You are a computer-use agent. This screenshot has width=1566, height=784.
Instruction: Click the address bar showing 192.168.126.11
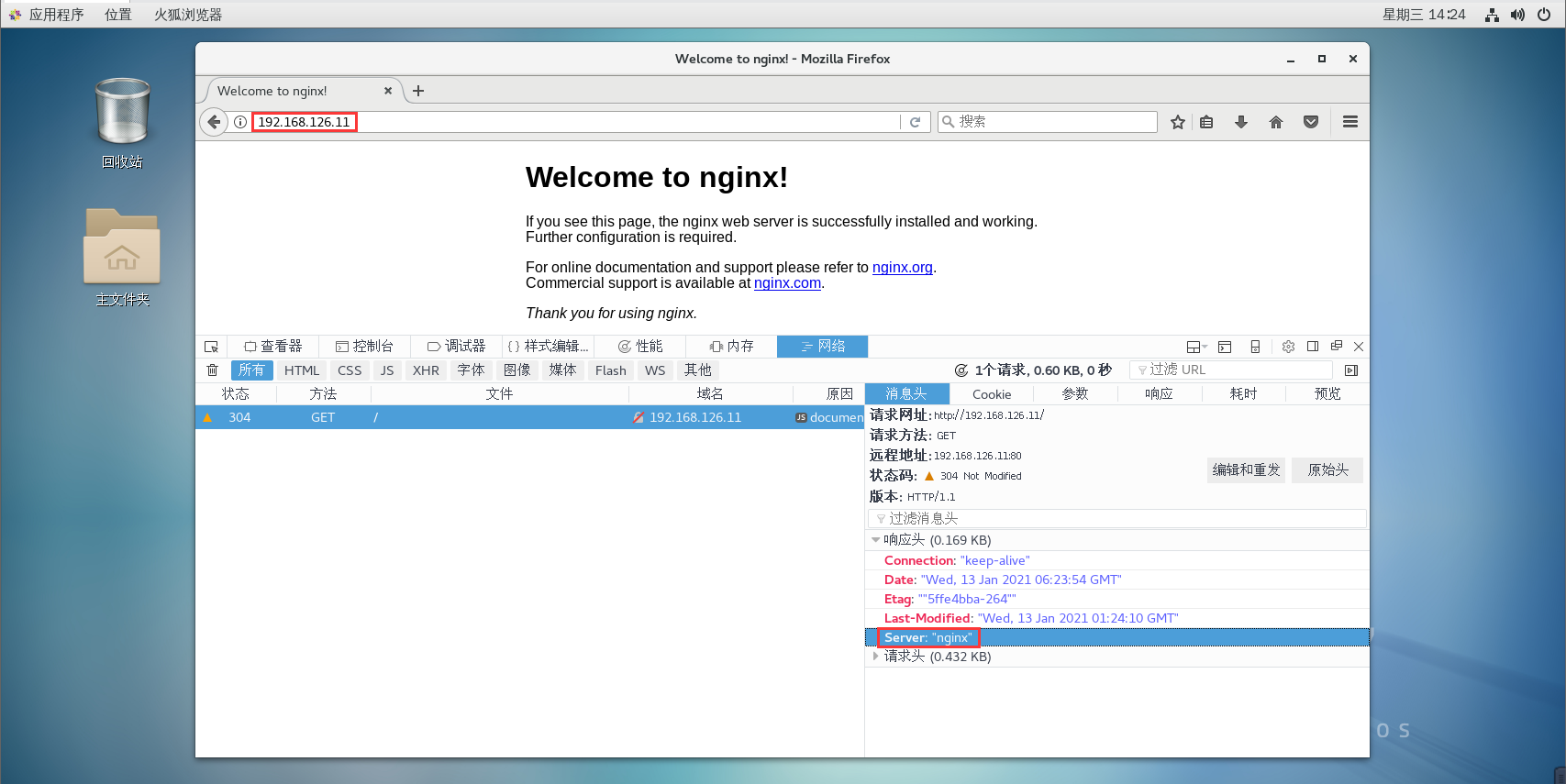578,122
